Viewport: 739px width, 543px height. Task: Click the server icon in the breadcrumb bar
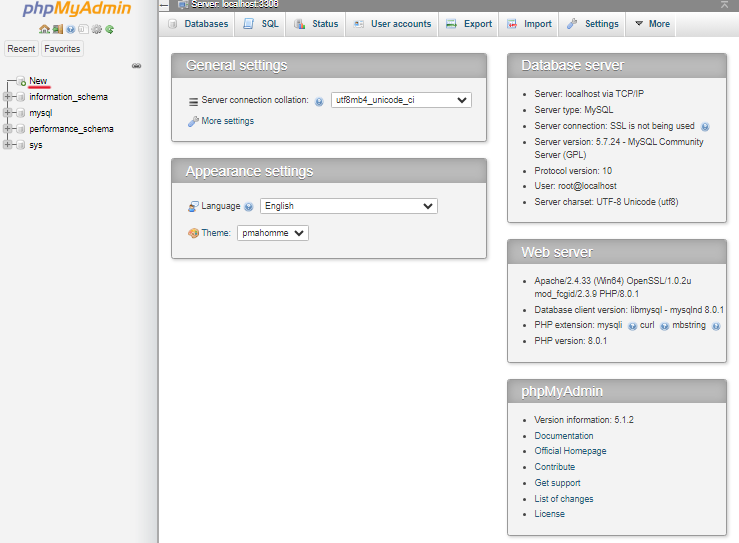pyautogui.click(x=183, y=4)
